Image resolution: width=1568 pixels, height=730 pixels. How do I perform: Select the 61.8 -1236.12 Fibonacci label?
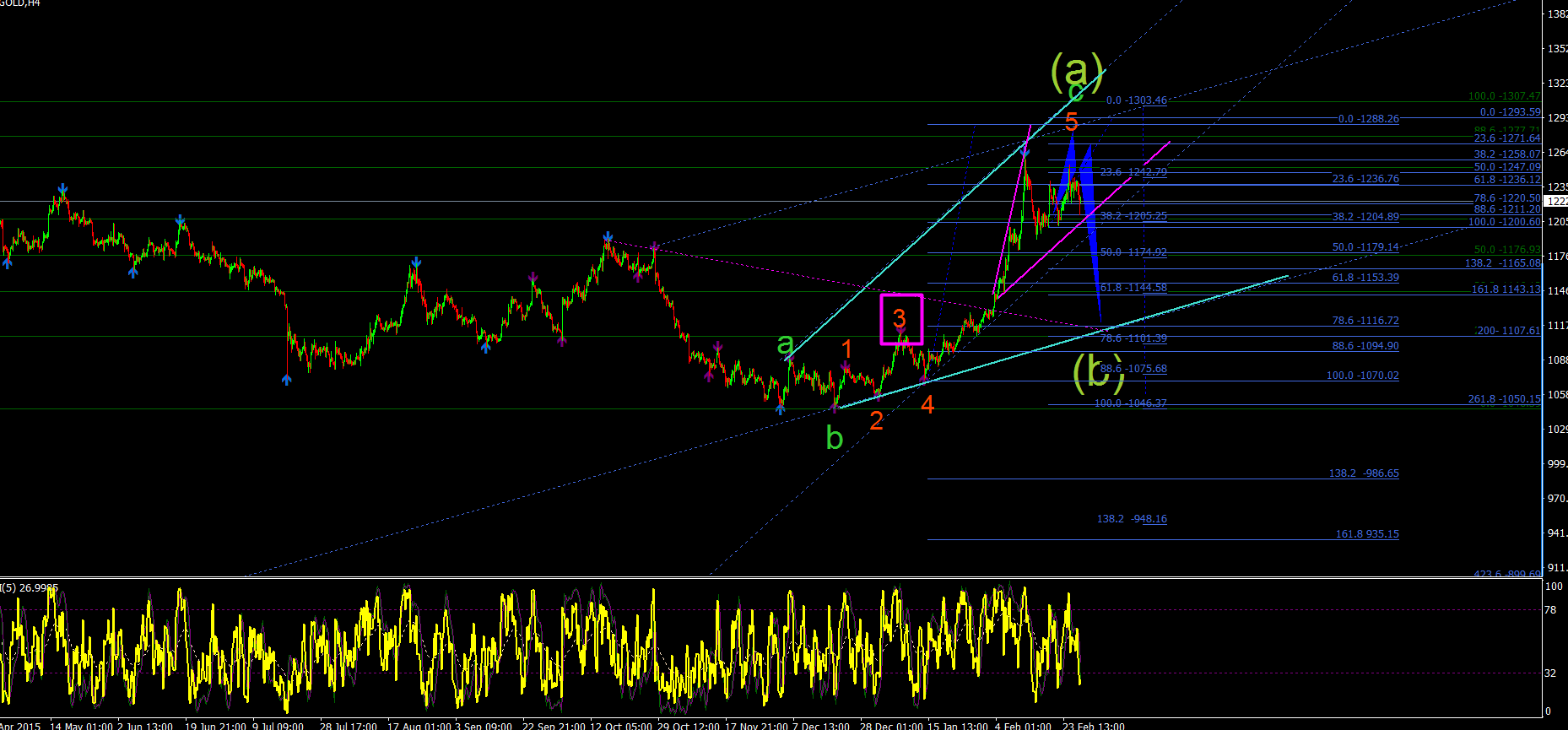[x=1507, y=180]
